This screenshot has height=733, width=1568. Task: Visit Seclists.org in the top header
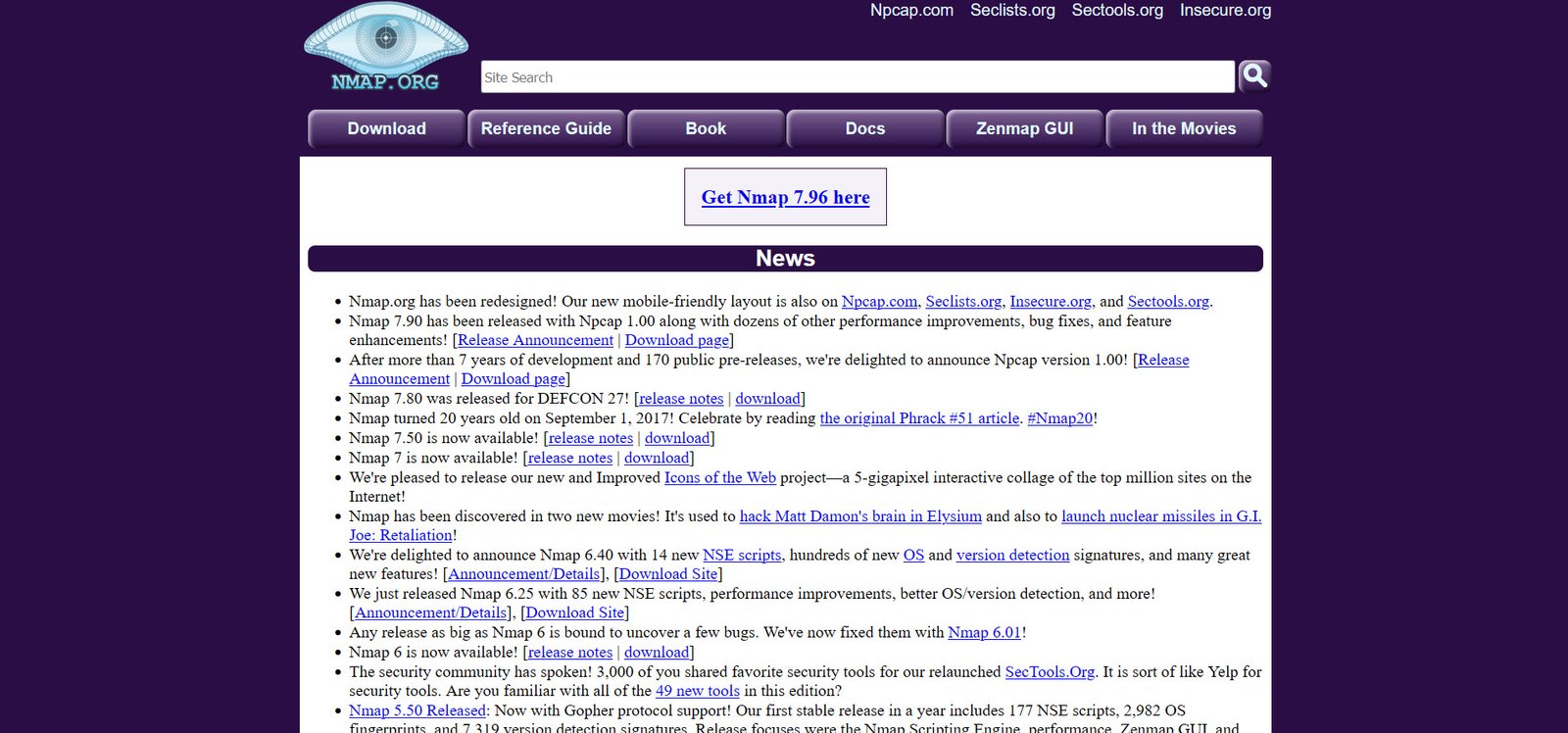pyautogui.click(x=1012, y=10)
